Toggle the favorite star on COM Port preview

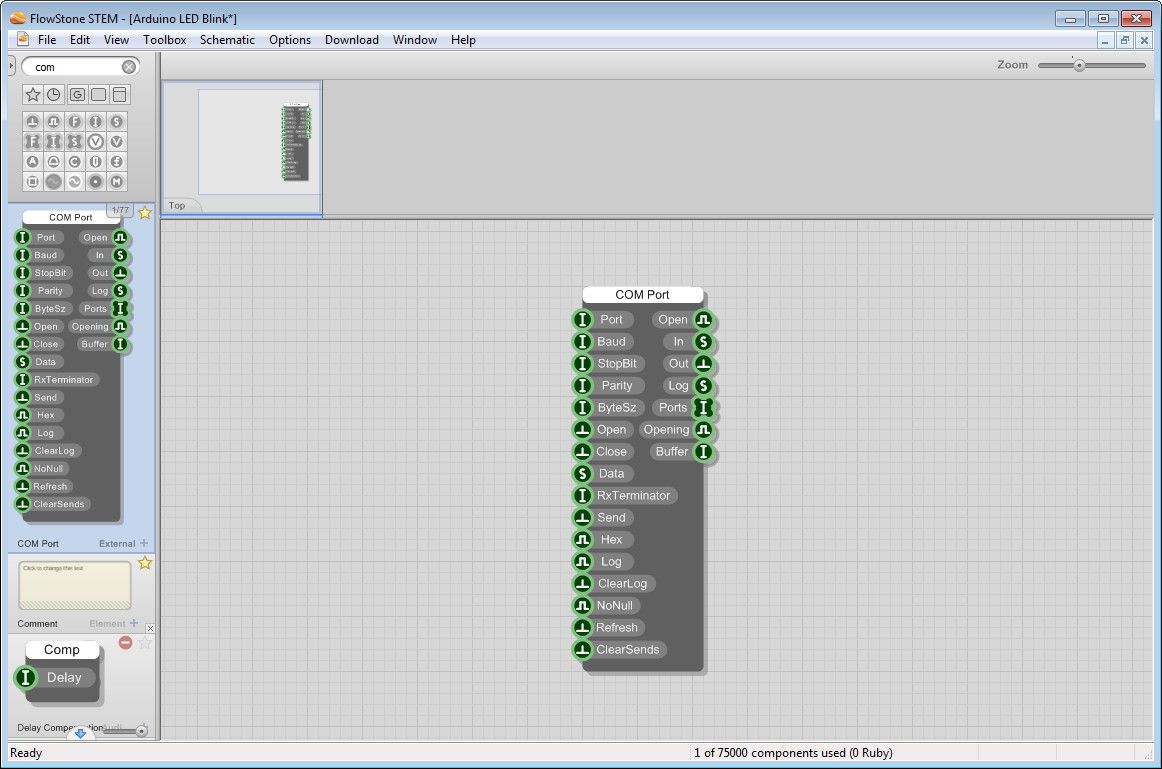coord(145,212)
